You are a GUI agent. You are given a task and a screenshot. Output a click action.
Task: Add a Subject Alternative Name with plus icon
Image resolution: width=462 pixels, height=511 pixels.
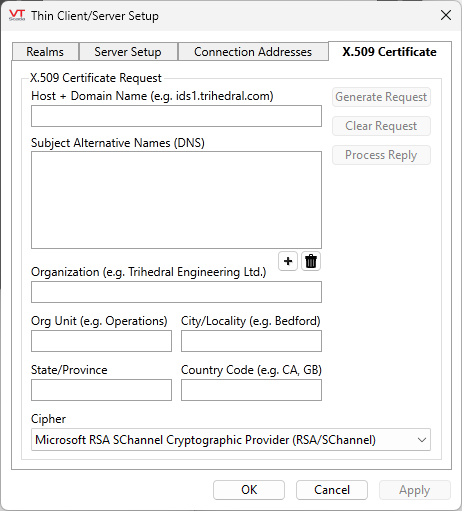coord(288,261)
